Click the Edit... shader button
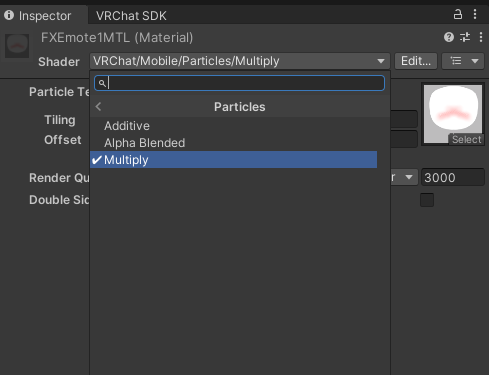489x375 pixels. pyautogui.click(x=416, y=61)
